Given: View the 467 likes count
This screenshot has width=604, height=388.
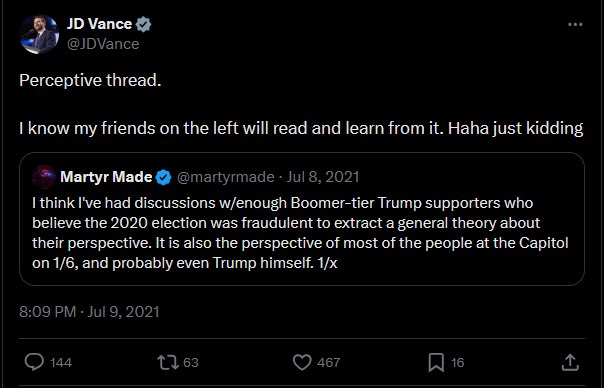Looking at the screenshot, I should 329,363.
